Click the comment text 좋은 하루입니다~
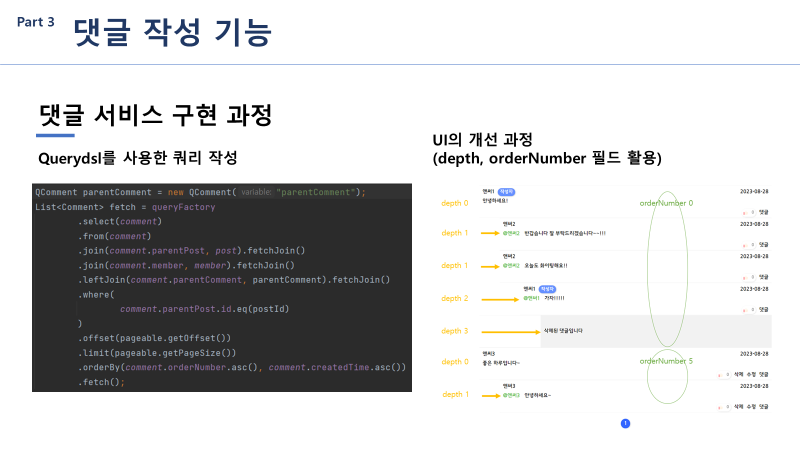 (x=501, y=363)
